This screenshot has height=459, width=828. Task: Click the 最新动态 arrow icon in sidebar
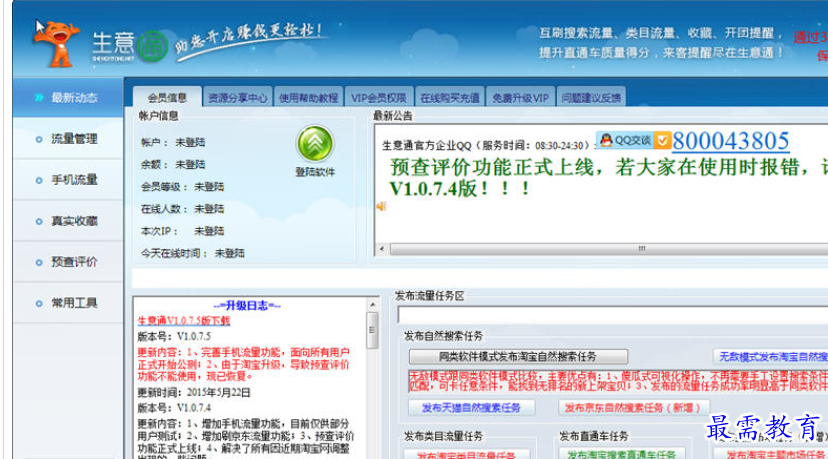pos(39,97)
